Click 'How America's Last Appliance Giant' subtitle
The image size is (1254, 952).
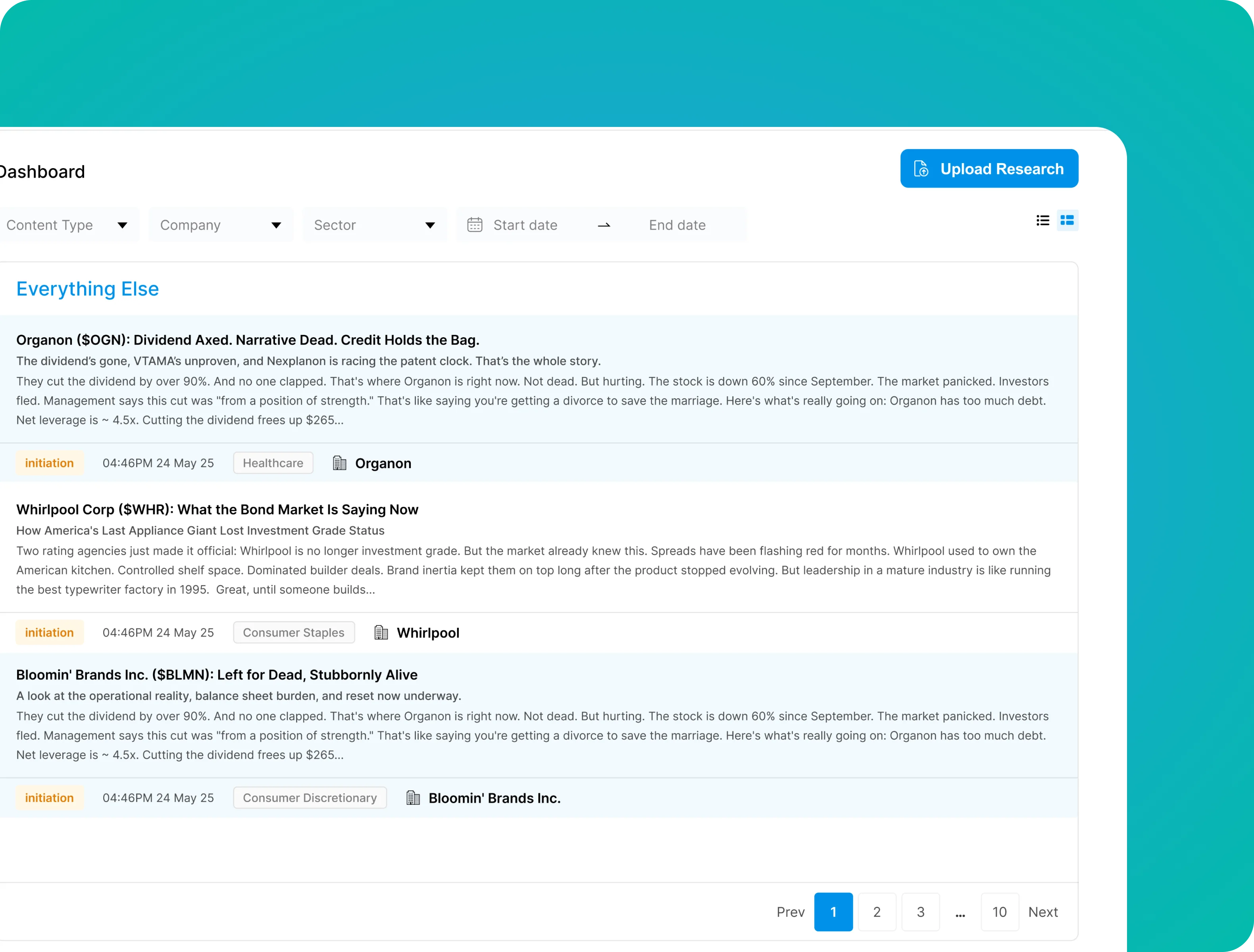tap(200, 530)
